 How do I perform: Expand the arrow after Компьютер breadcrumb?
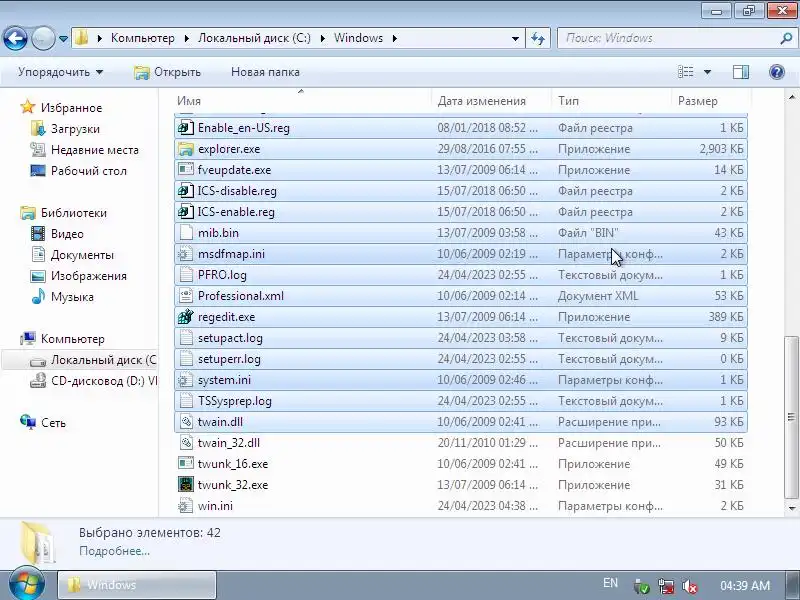[x=187, y=39]
